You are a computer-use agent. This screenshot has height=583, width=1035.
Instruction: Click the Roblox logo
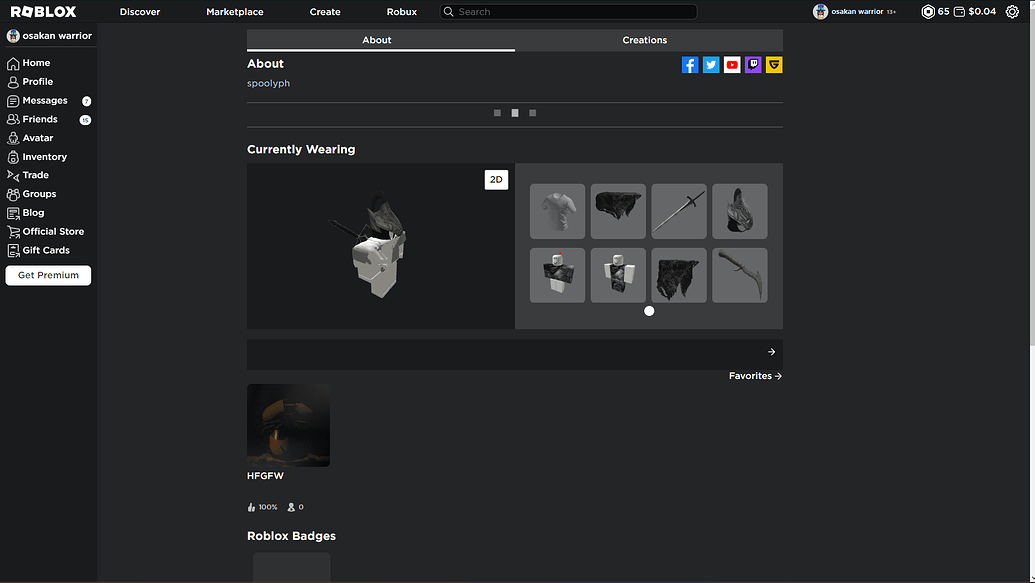coord(44,12)
